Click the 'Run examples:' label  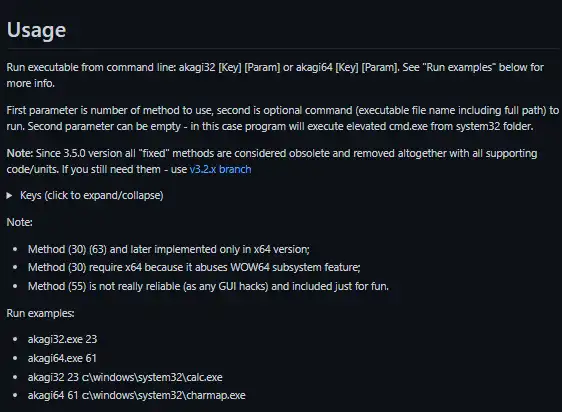coord(41,313)
